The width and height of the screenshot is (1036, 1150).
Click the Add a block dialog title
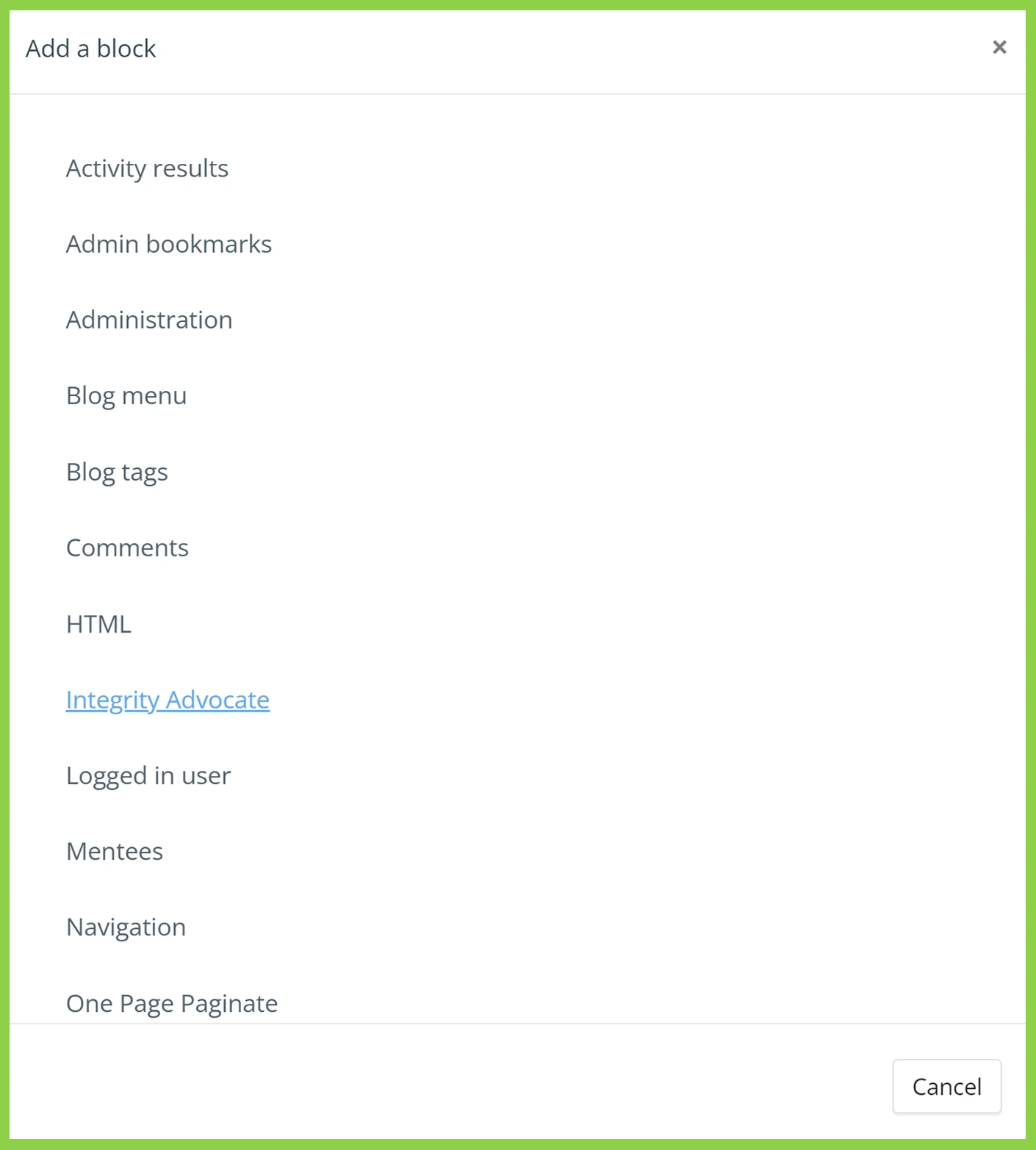90,48
